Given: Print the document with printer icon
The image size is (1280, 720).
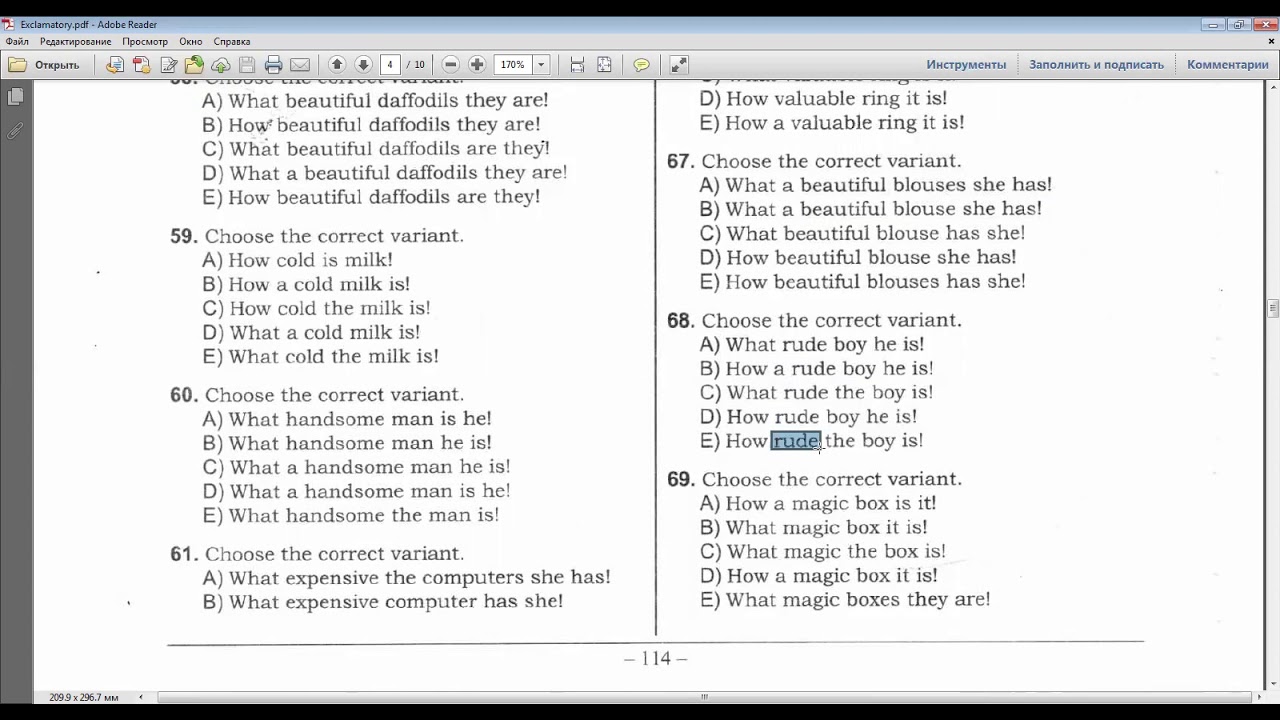Looking at the screenshot, I should [273, 65].
